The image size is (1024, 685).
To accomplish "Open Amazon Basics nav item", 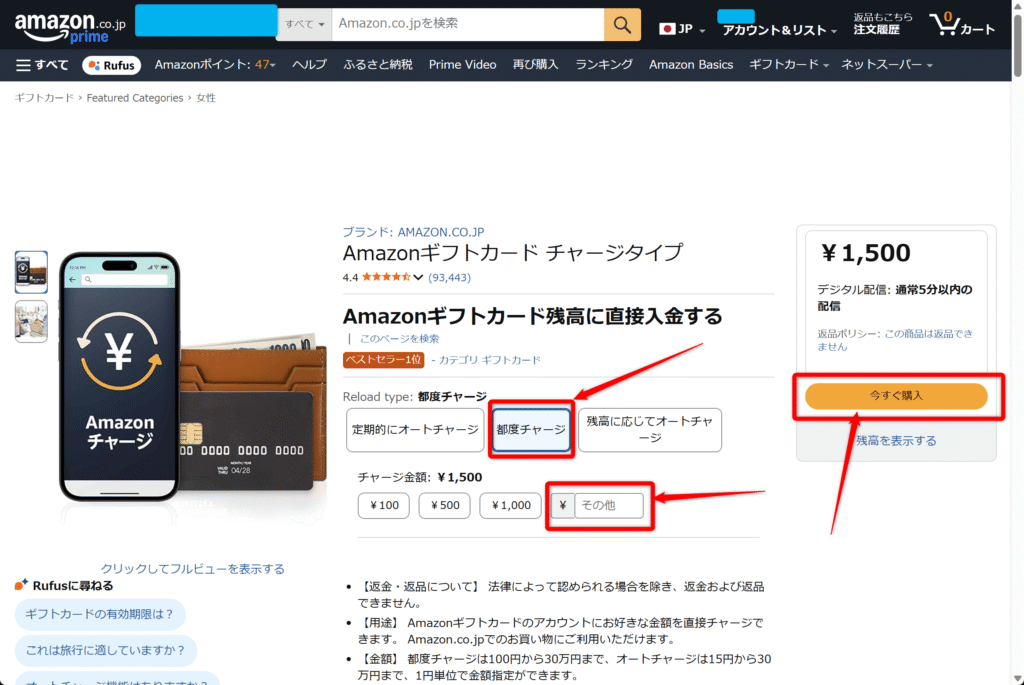I will coord(691,65).
